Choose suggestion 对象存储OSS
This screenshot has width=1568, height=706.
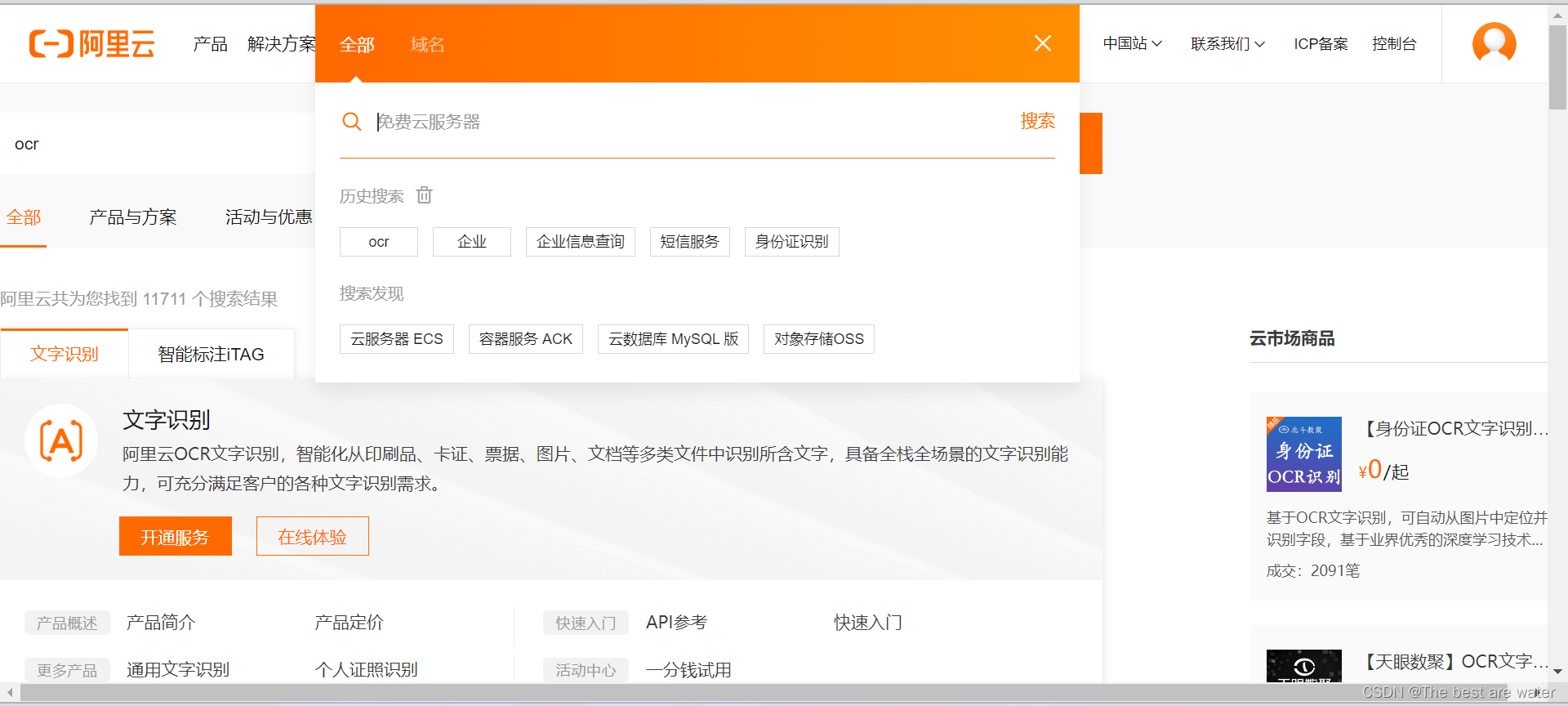[819, 339]
